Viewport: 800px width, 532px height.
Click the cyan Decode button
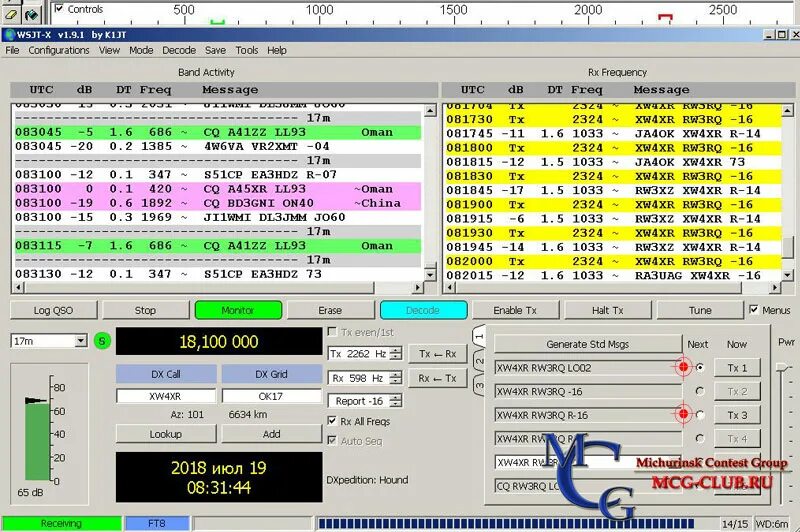click(x=423, y=310)
